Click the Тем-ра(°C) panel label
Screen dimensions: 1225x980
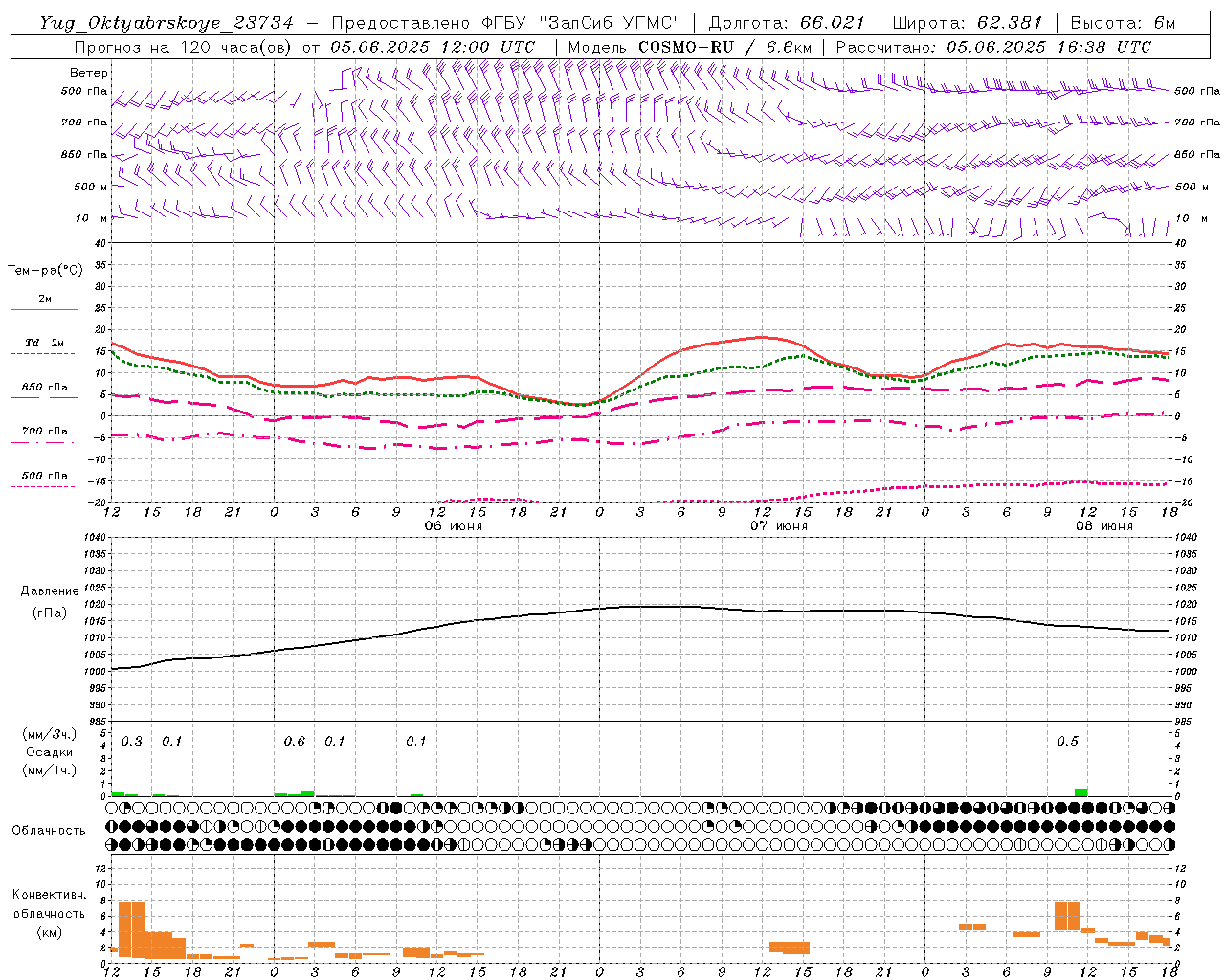click(45, 271)
